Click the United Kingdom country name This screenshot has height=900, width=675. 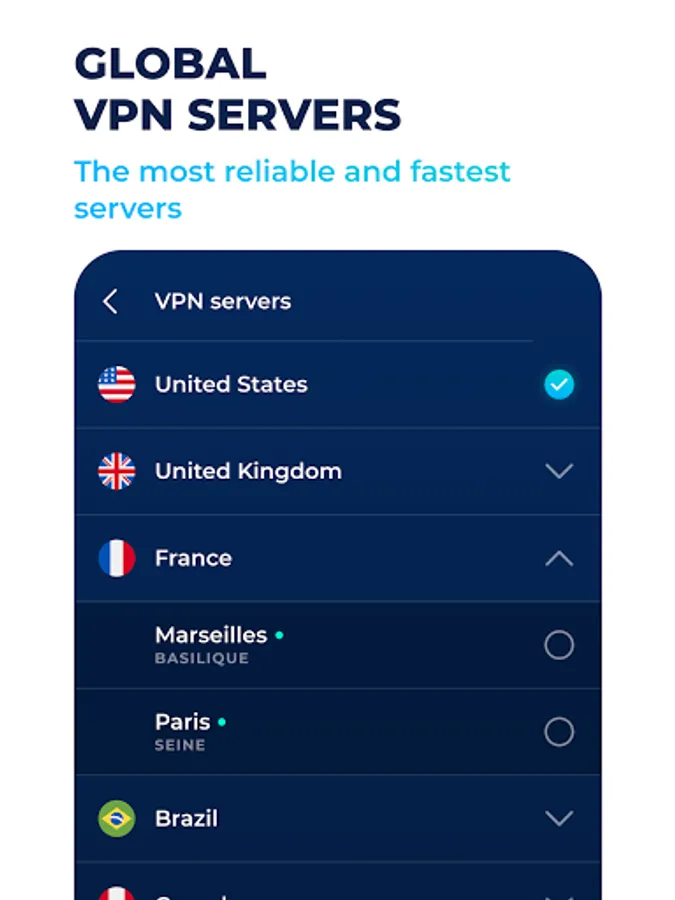coord(249,471)
